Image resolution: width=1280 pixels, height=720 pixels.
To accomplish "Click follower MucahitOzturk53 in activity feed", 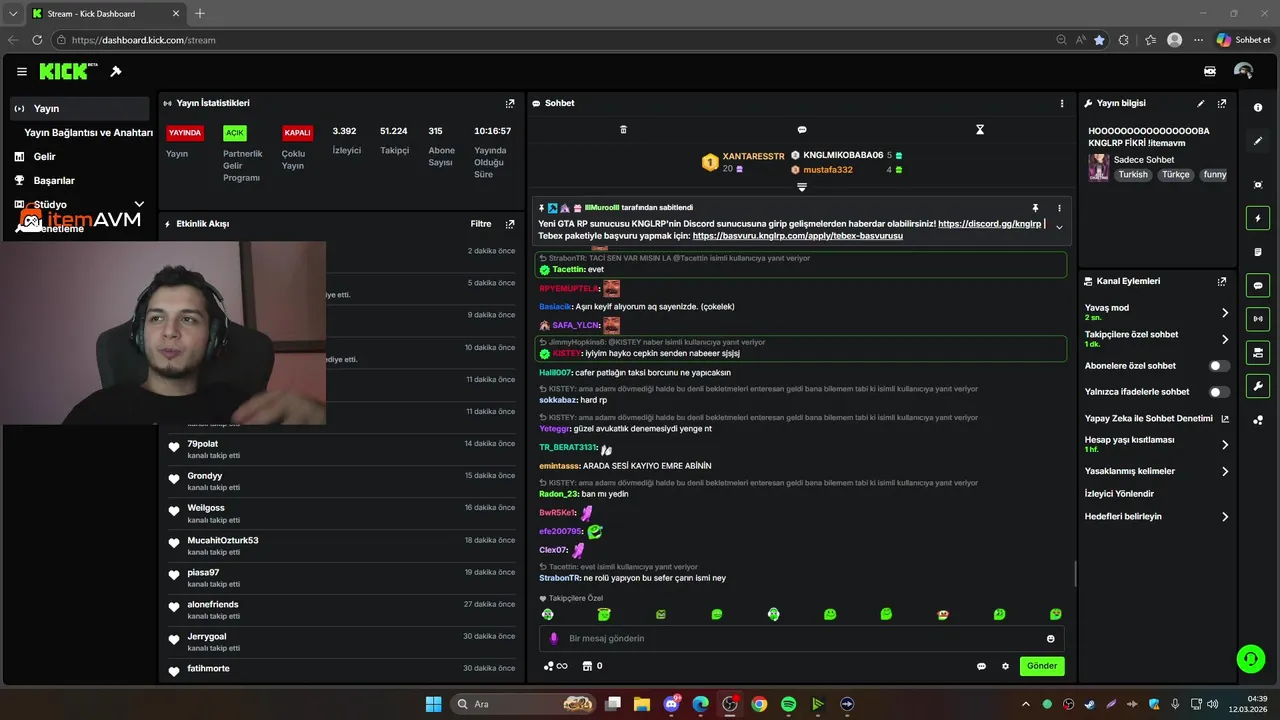I will [x=222, y=540].
